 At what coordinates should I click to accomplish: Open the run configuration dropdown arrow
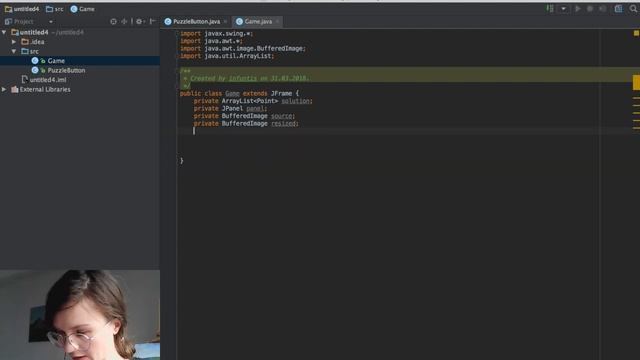pyautogui.click(x=564, y=9)
